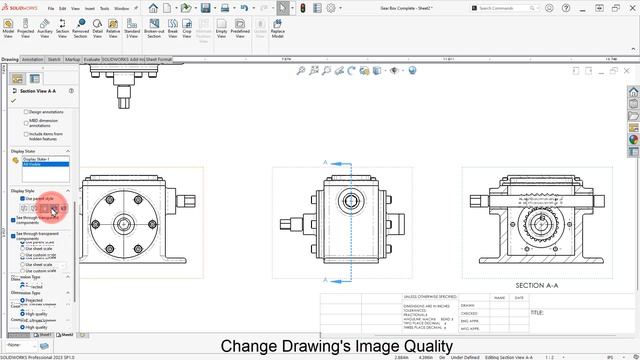Start the Section View tool
The image size is (640, 360).
click(x=62, y=29)
